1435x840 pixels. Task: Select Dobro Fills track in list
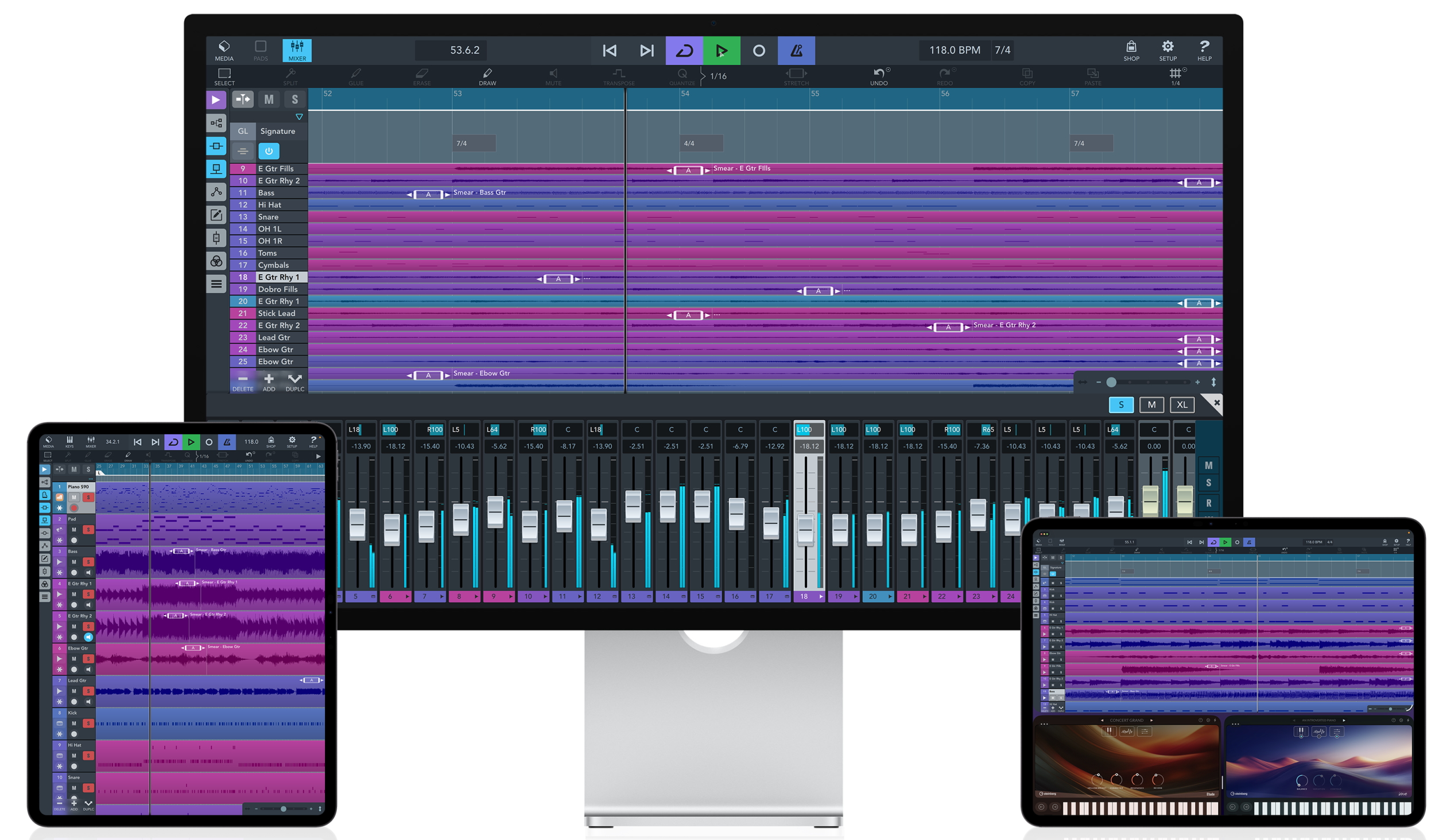(x=278, y=289)
